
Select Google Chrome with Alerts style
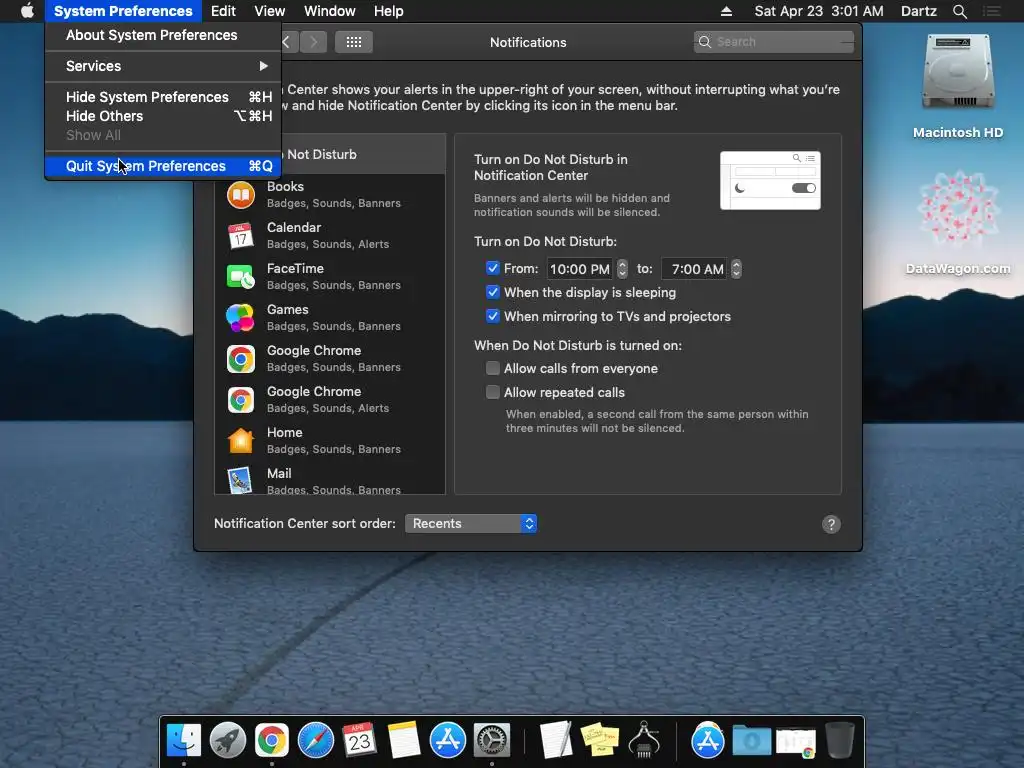[x=330, y=400]
